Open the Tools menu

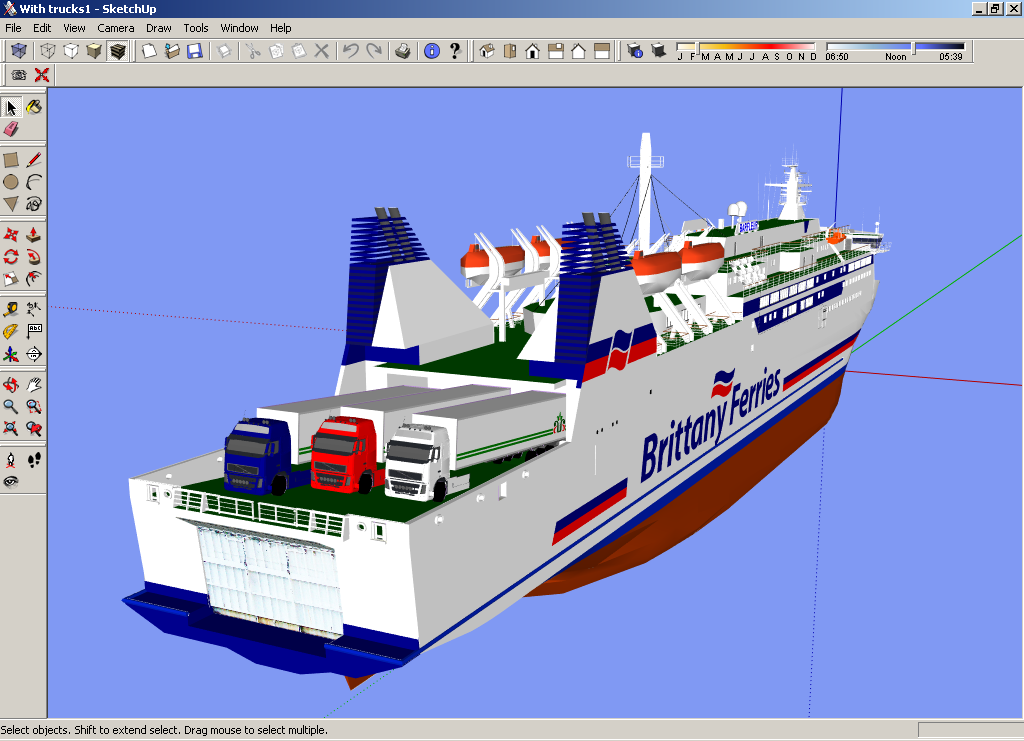click(x=196, y=28)
